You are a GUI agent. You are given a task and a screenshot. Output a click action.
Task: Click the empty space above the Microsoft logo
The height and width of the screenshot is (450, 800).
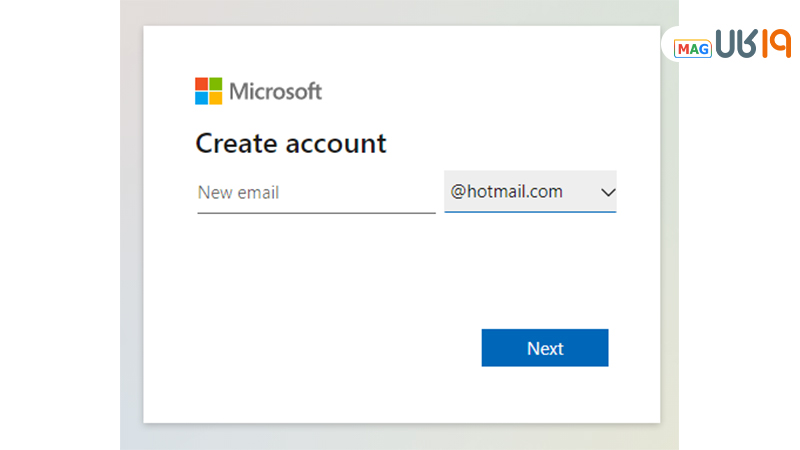click(260, 50)
